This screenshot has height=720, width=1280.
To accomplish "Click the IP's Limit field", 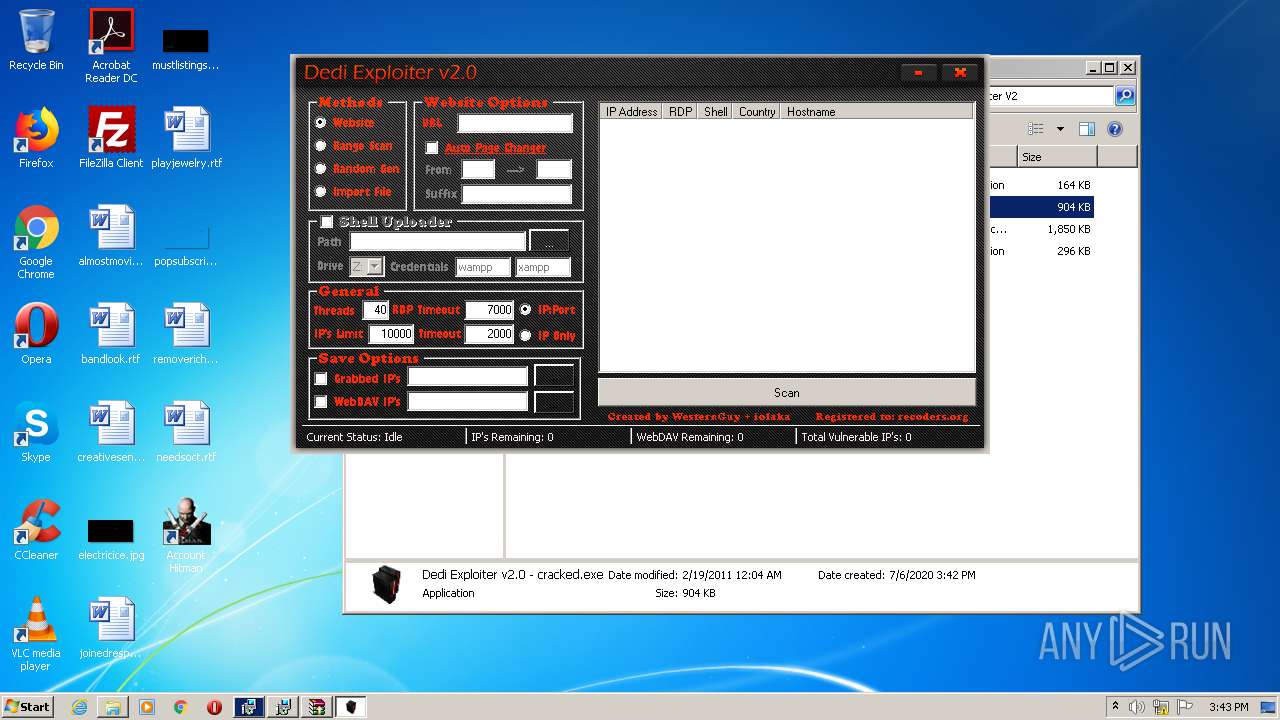I will 391,334.
